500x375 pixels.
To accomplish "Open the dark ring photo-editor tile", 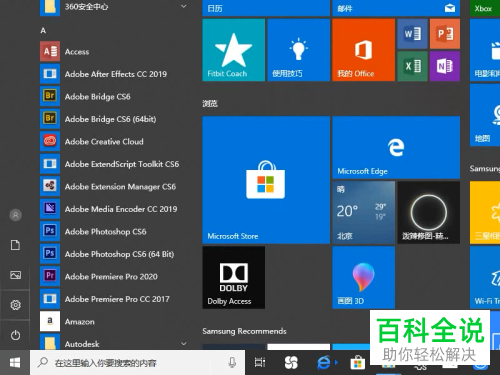I will pyautogui.click(x=428, y=212).
